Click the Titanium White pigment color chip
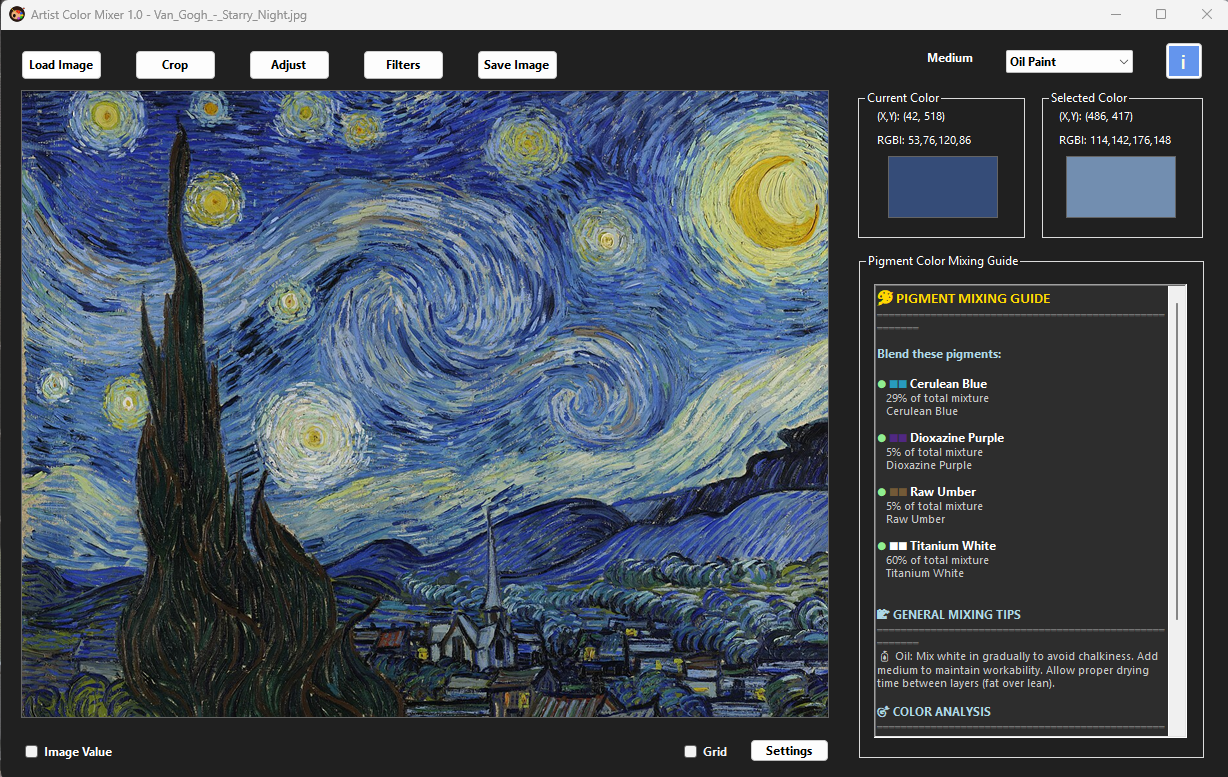Screen dimensions: 1228x777 coord(897,546)
